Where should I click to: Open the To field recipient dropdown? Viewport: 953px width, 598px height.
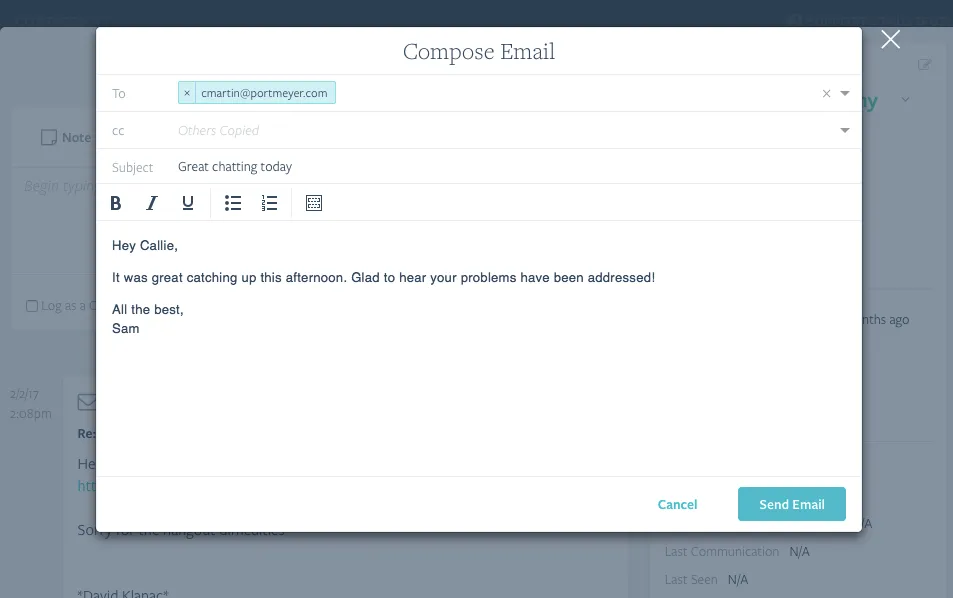tap(844, 93)
